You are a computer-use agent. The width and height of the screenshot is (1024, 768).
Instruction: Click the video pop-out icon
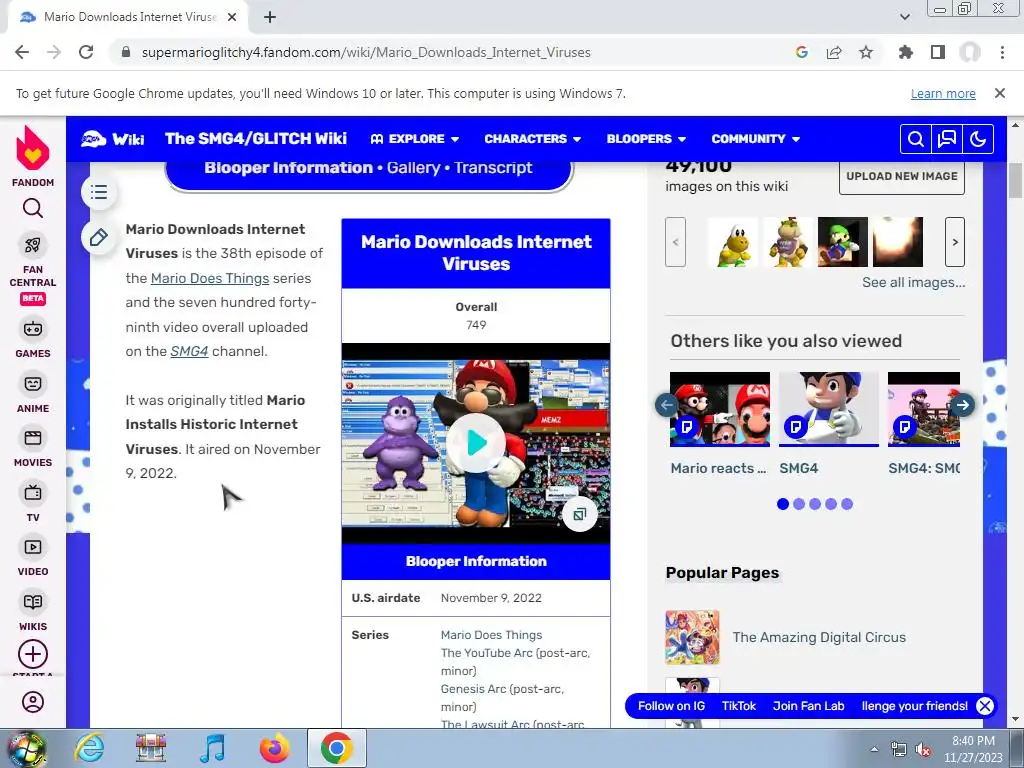tap(579, 515)
